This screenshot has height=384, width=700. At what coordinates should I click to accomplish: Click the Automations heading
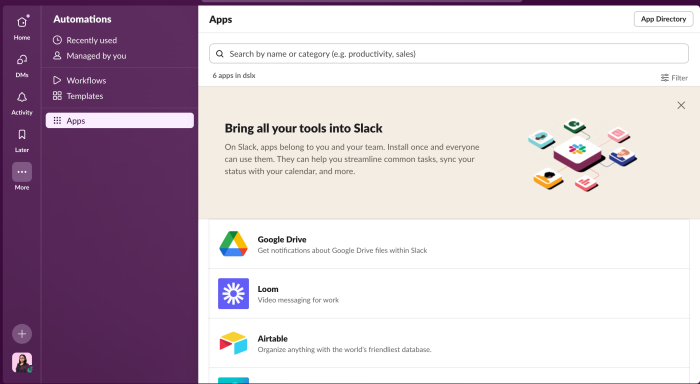click(82, 19)
